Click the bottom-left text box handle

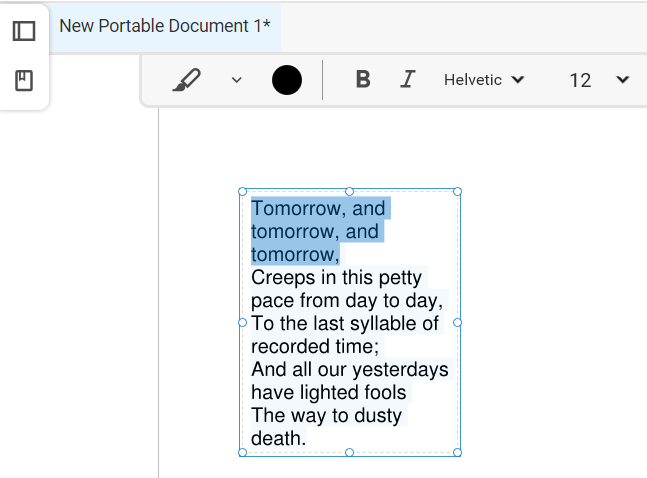coord(243,452)
